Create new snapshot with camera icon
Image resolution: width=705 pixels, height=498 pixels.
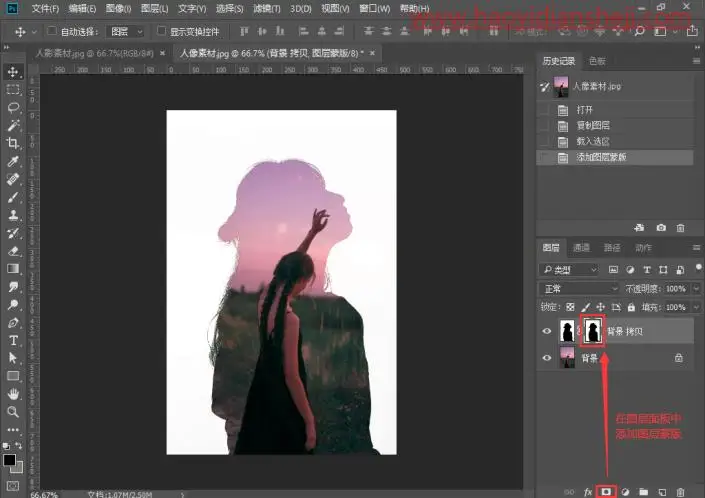[x=661, y=228]
